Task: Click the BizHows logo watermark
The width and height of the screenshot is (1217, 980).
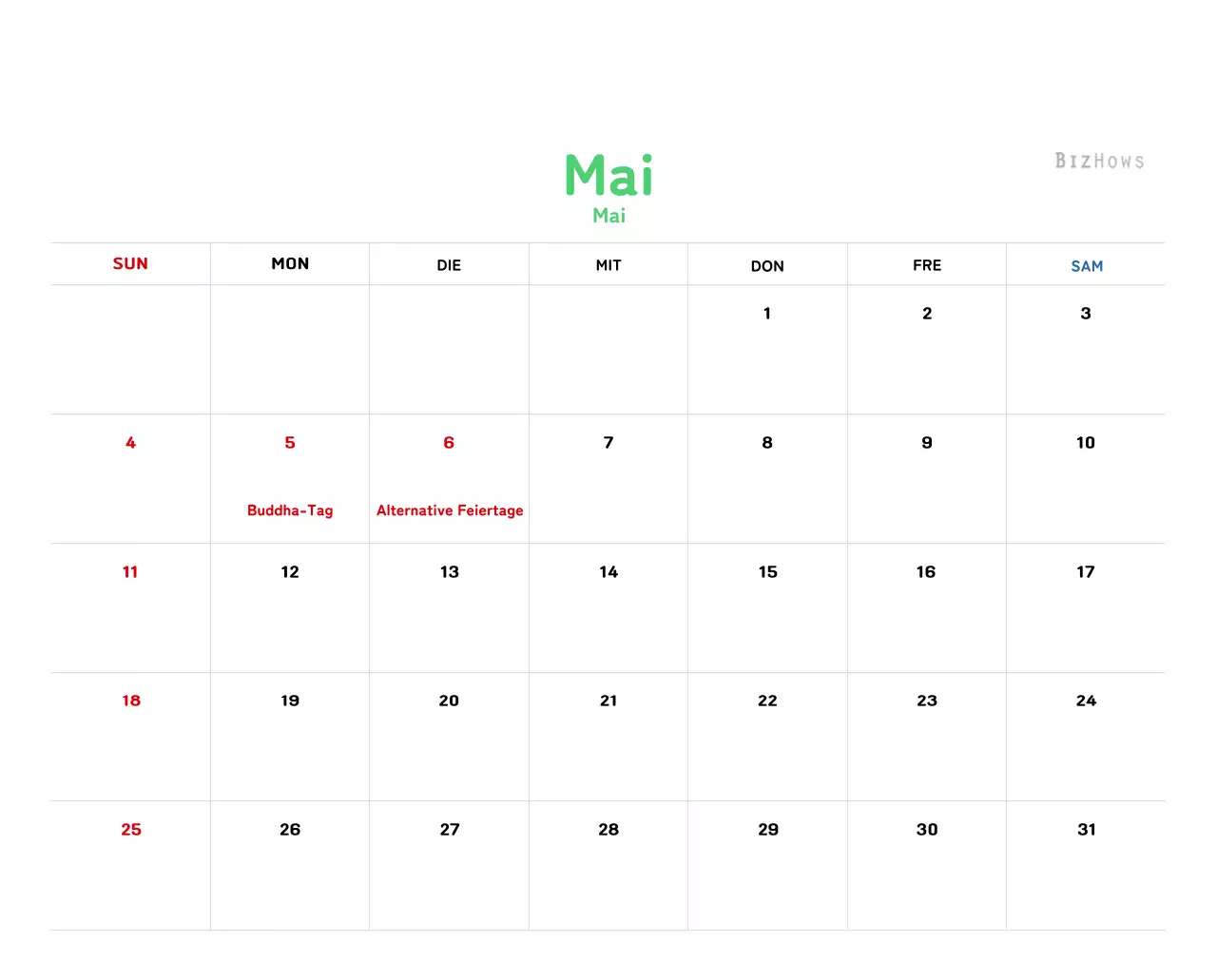Action: 1099,161
